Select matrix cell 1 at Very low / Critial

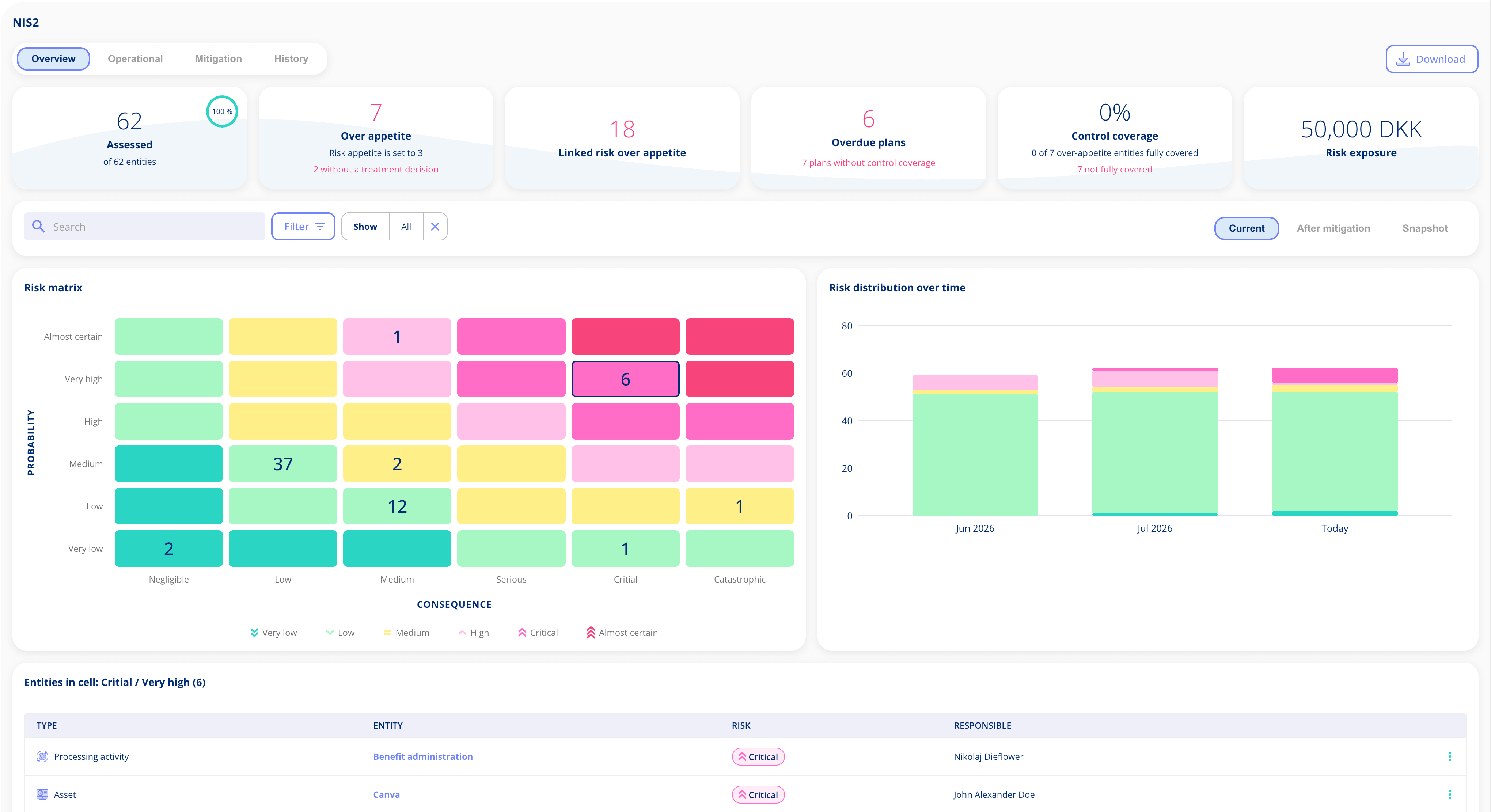[x=625, y=548]
